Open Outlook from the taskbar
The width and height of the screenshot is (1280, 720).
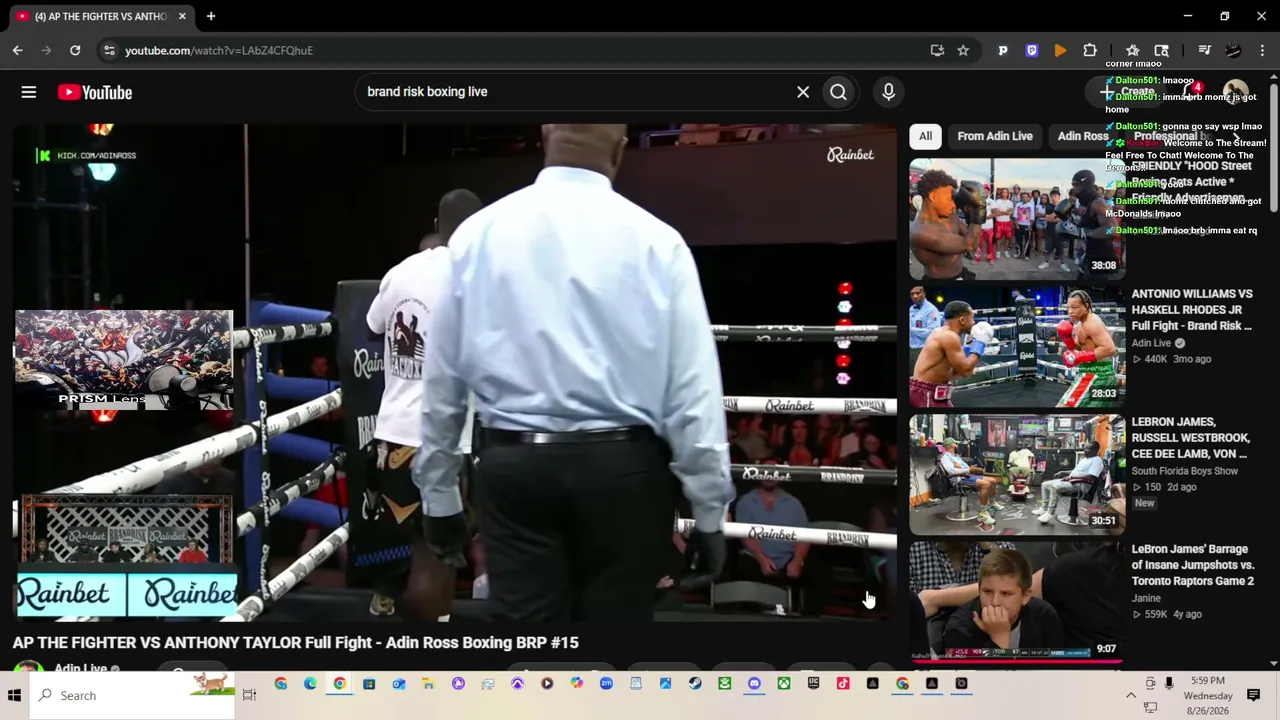point(399,684)
